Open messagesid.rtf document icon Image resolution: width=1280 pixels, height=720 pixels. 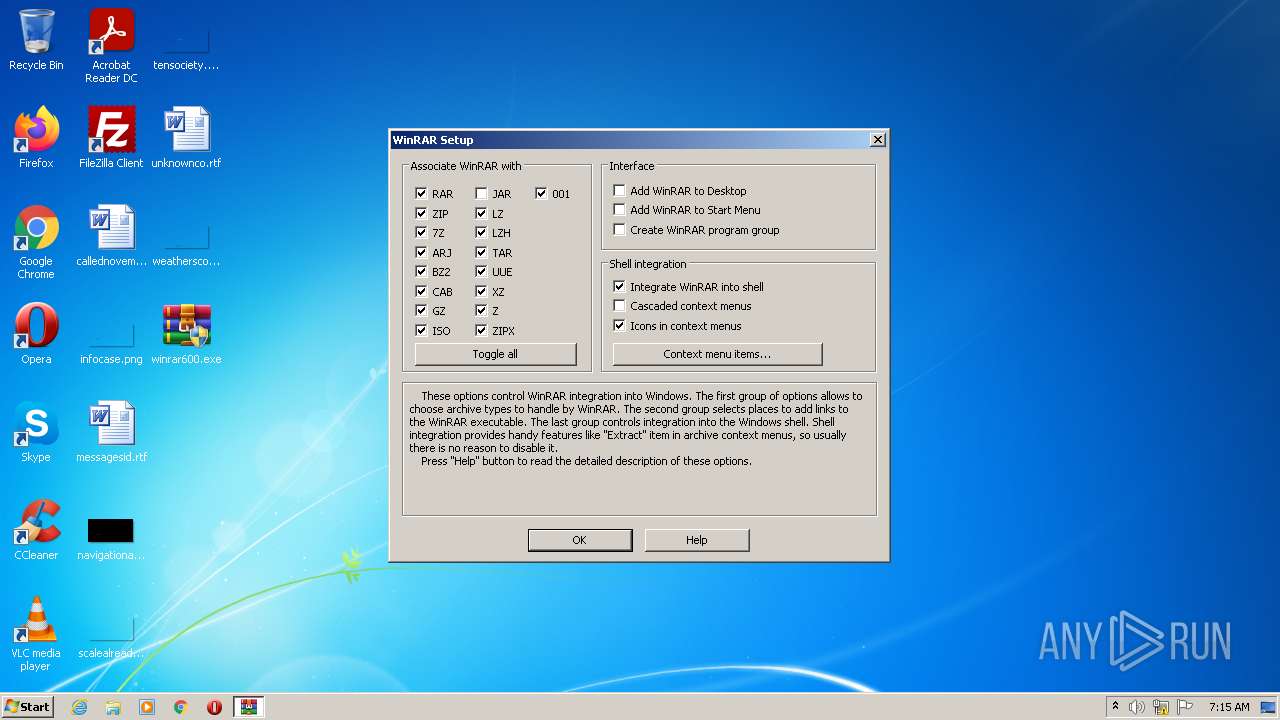[111, 431]
